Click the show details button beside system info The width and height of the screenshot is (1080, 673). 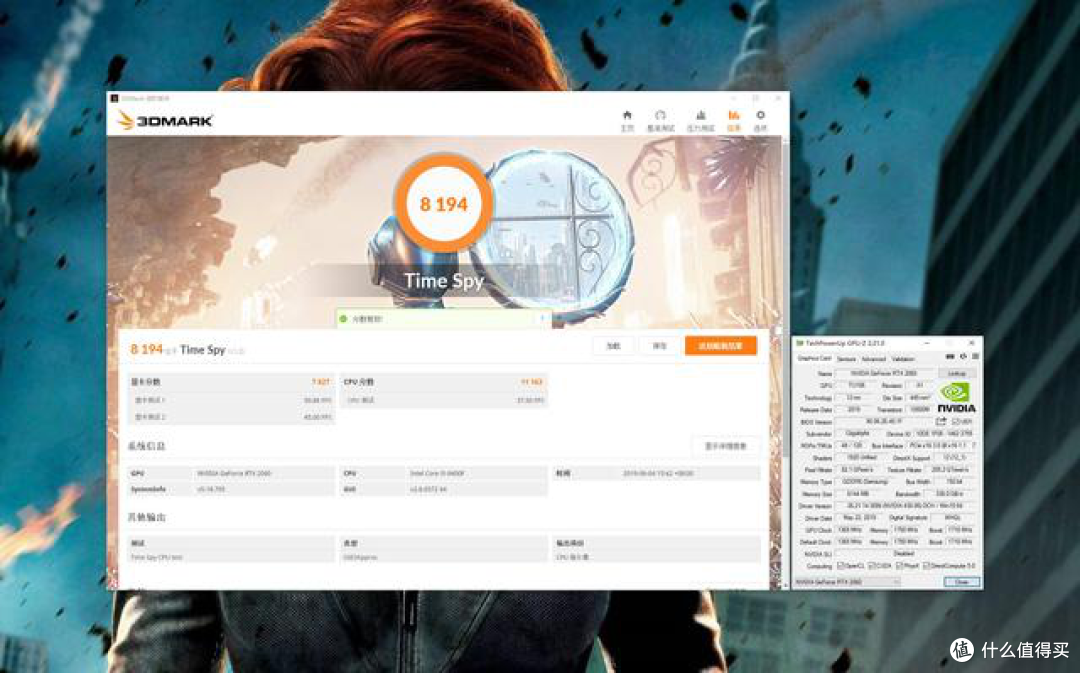(726, 446)
